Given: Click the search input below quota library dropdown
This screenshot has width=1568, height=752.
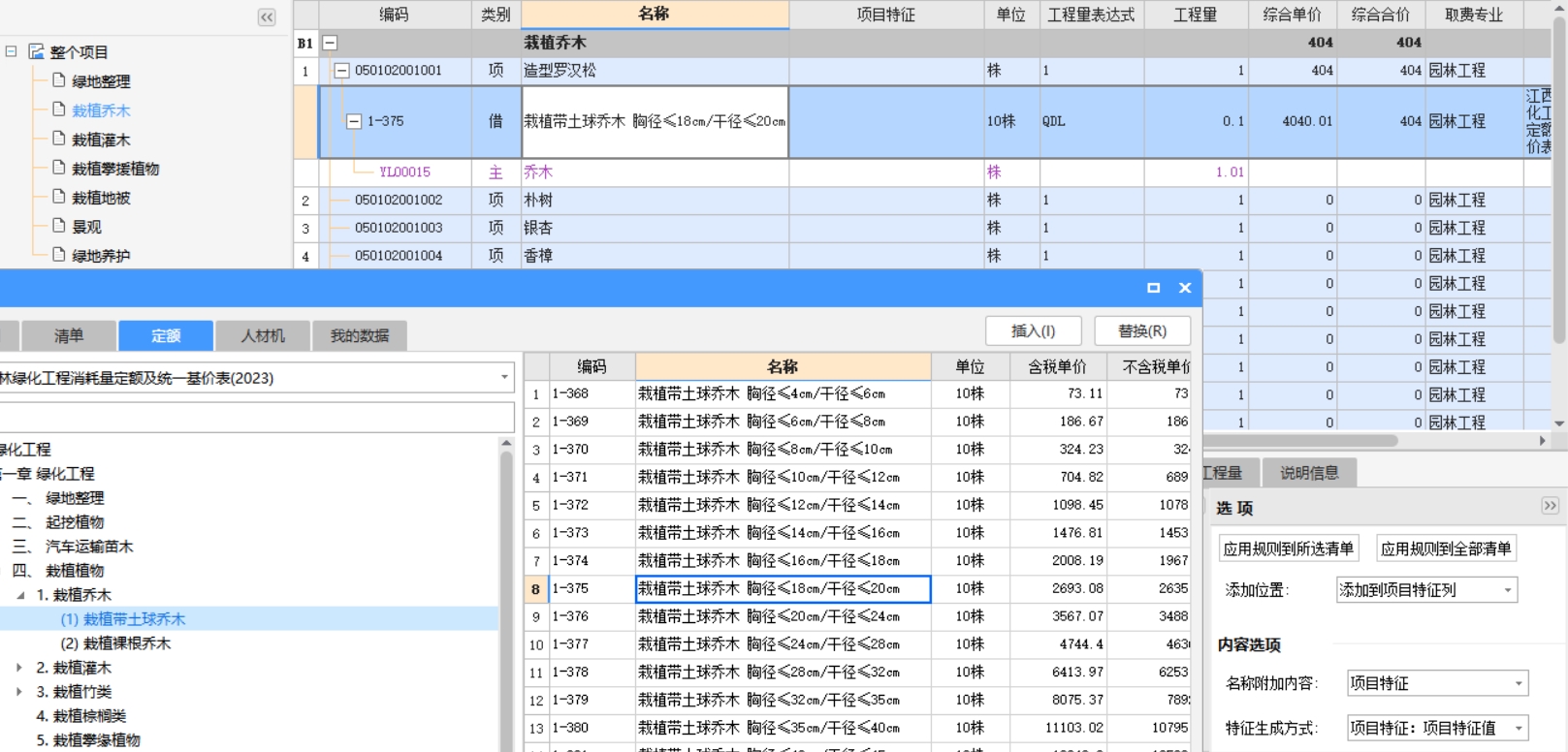Looking at the screenshot, I should click(257, 418).
